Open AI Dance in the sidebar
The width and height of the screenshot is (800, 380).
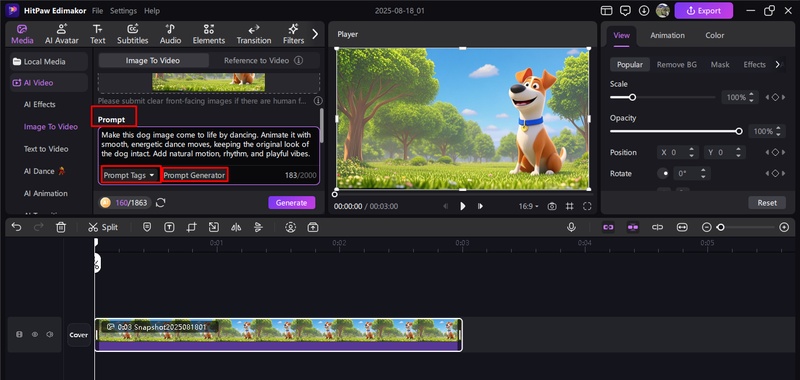44,171
